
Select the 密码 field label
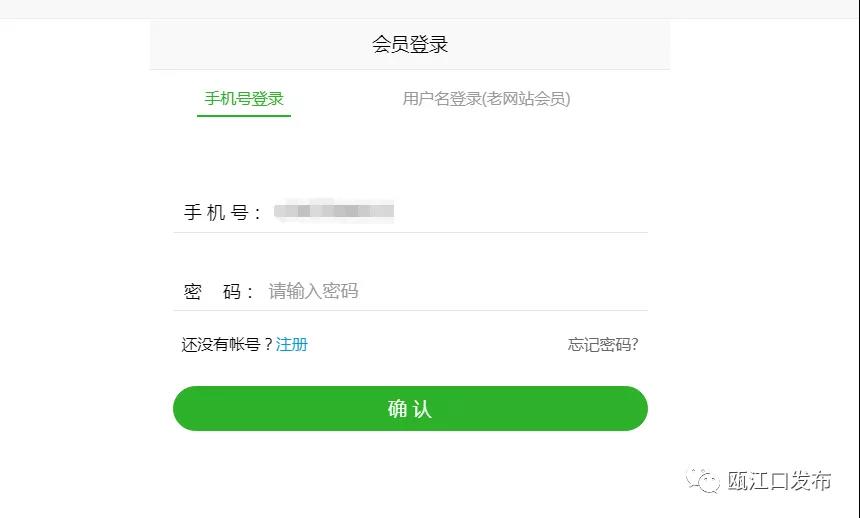pyautogui.click(x=218, y=292)
